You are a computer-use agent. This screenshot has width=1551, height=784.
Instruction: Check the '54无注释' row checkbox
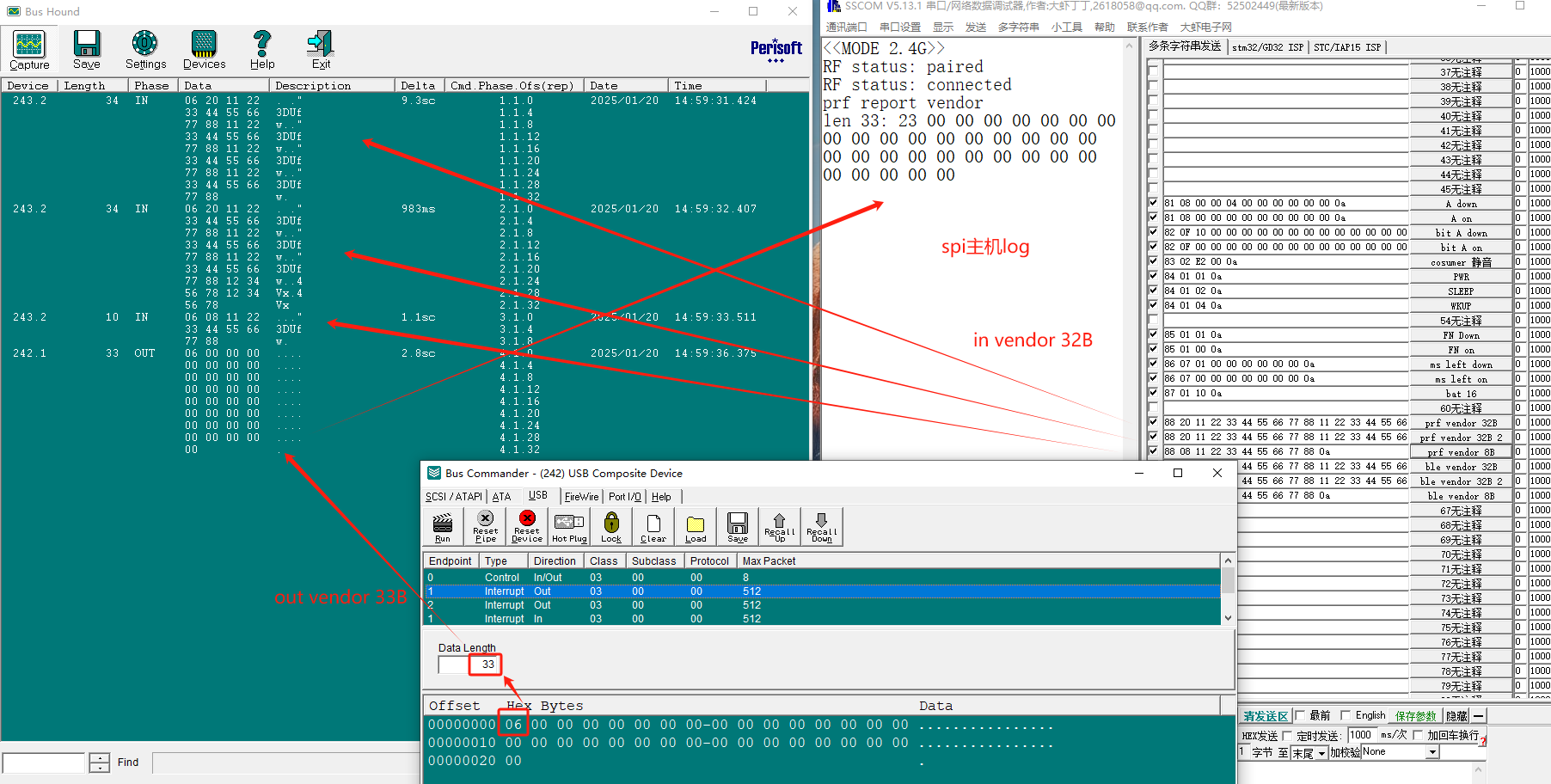[1153, 320]
